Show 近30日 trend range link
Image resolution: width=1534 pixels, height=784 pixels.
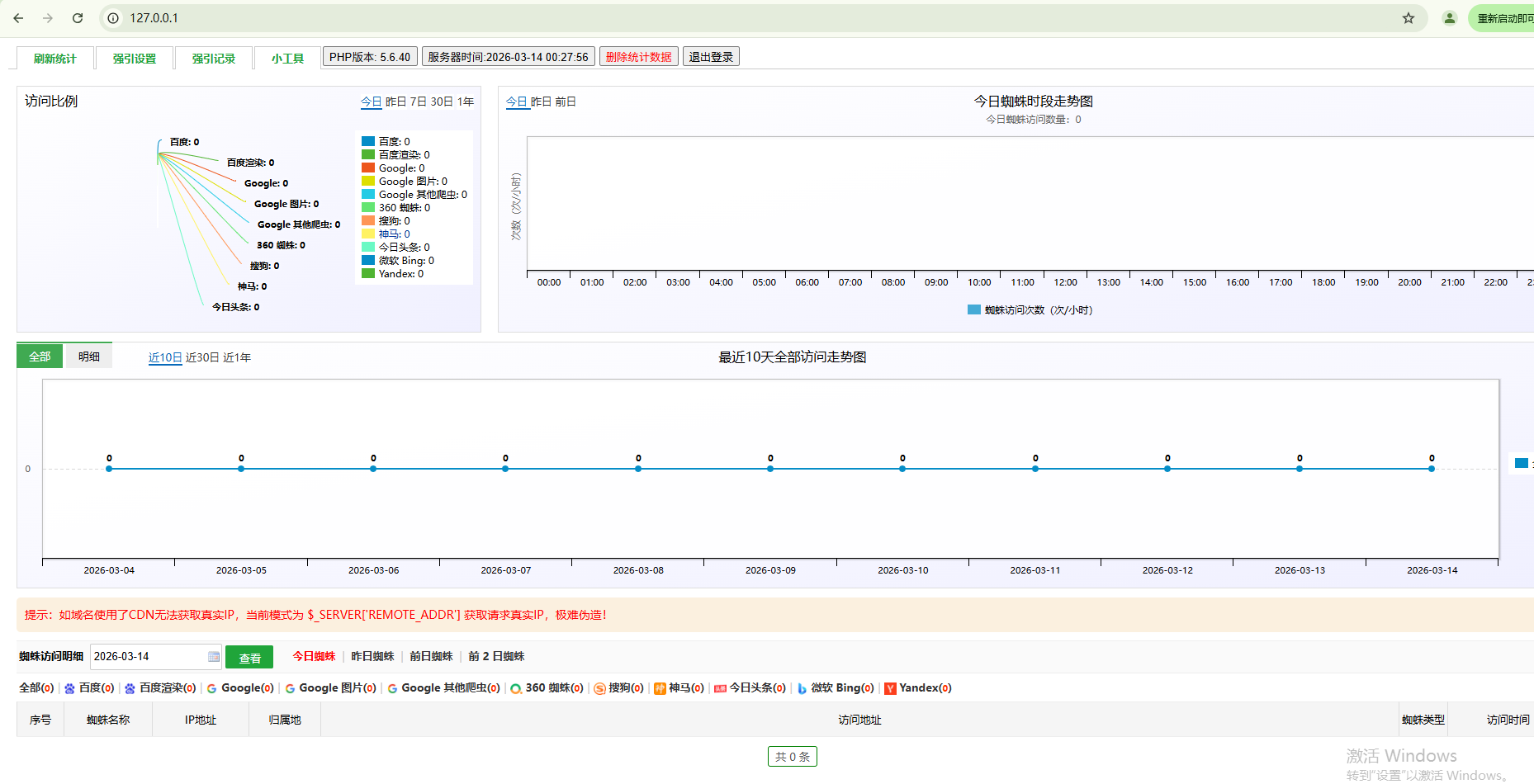(x=202, y=357)
